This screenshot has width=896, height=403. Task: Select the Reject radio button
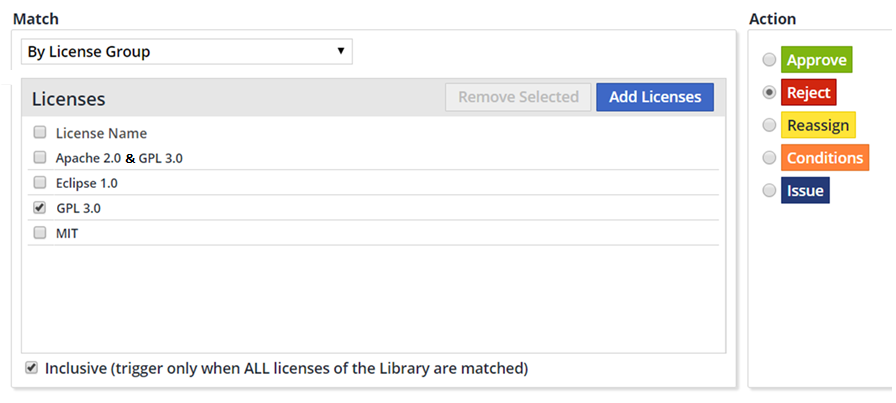click(x=769, y=92)
